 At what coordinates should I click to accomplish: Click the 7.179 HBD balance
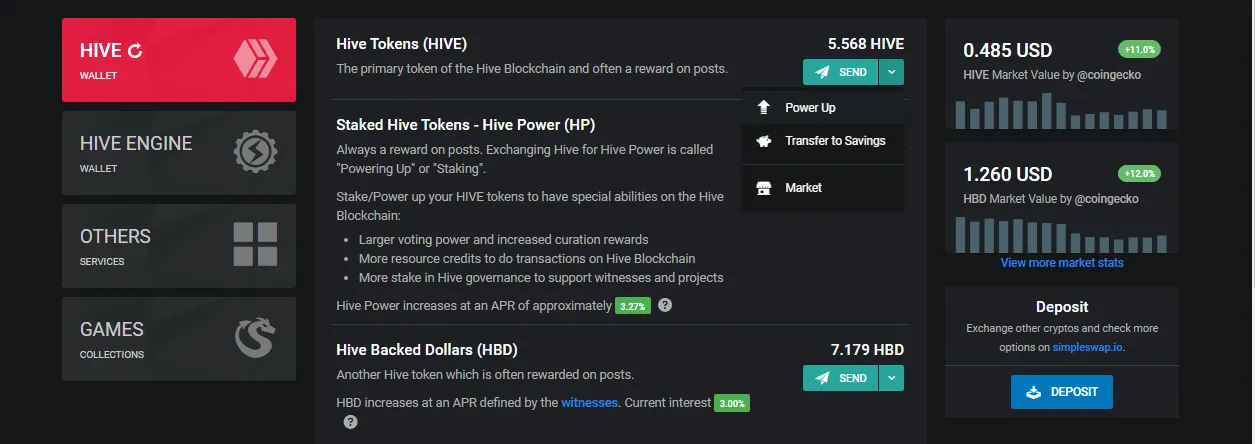click(868, 350)
